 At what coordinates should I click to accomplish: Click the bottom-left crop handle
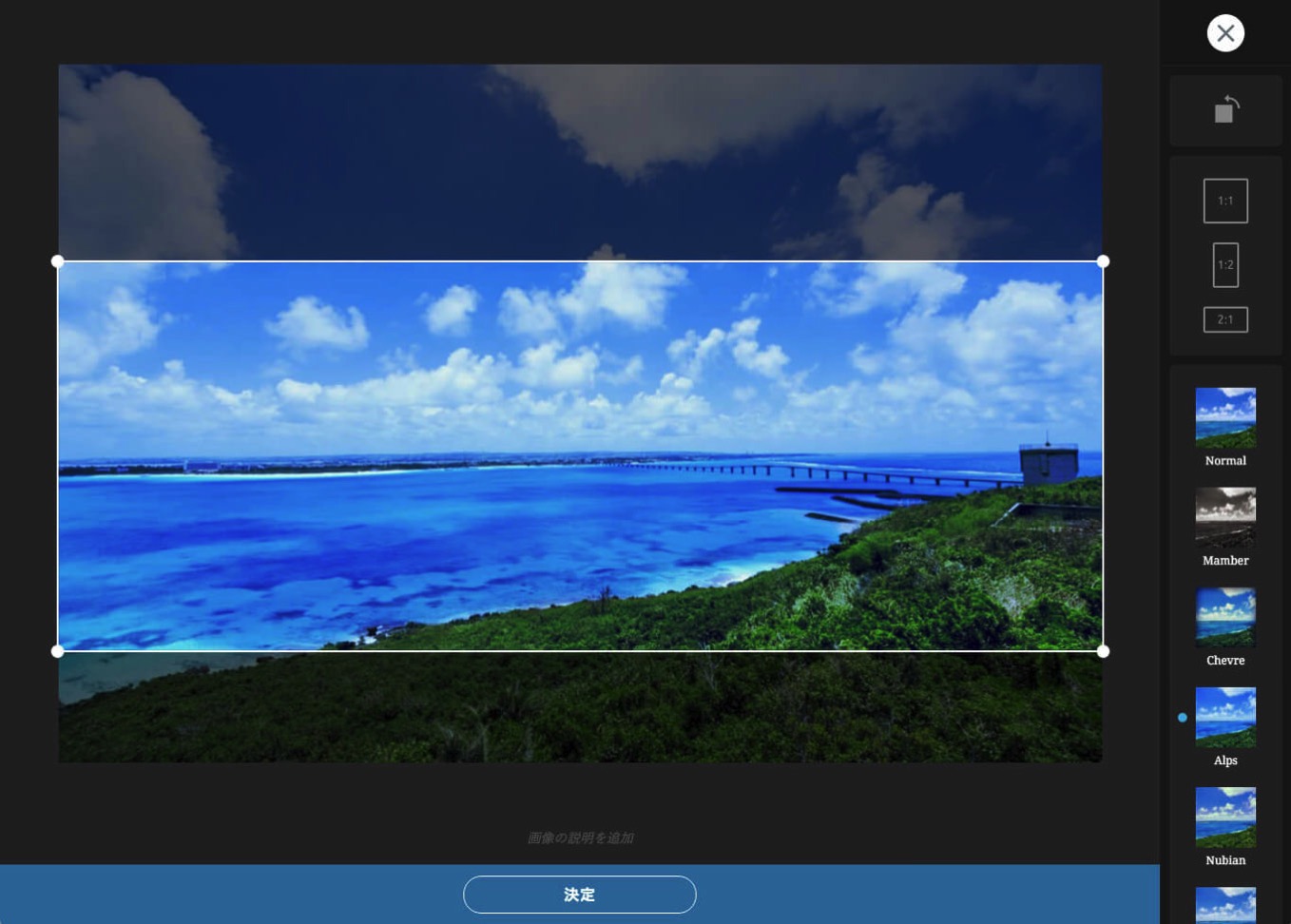[58, 651]
